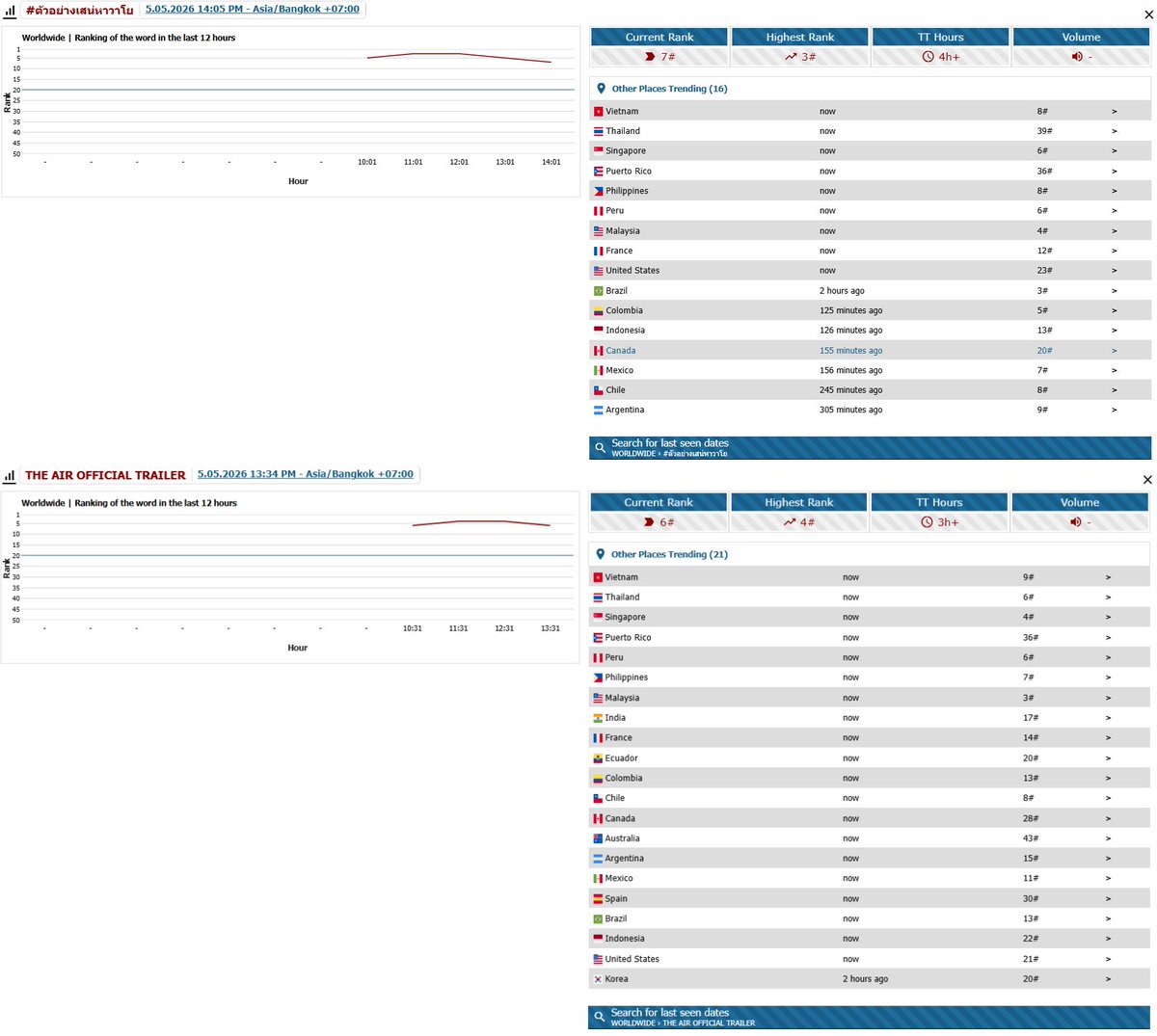1157x1036 pixels.
Task: Click the red Thai hashtag title
Action: point(79,11)
